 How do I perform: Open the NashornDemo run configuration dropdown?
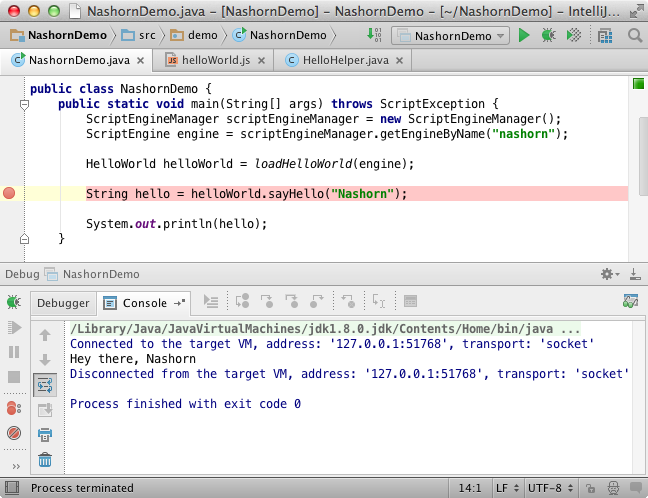[x=450, y=36]
